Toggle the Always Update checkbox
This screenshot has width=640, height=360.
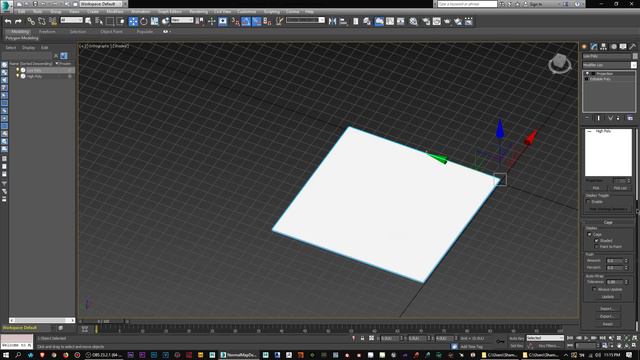(x=594, y=289)
